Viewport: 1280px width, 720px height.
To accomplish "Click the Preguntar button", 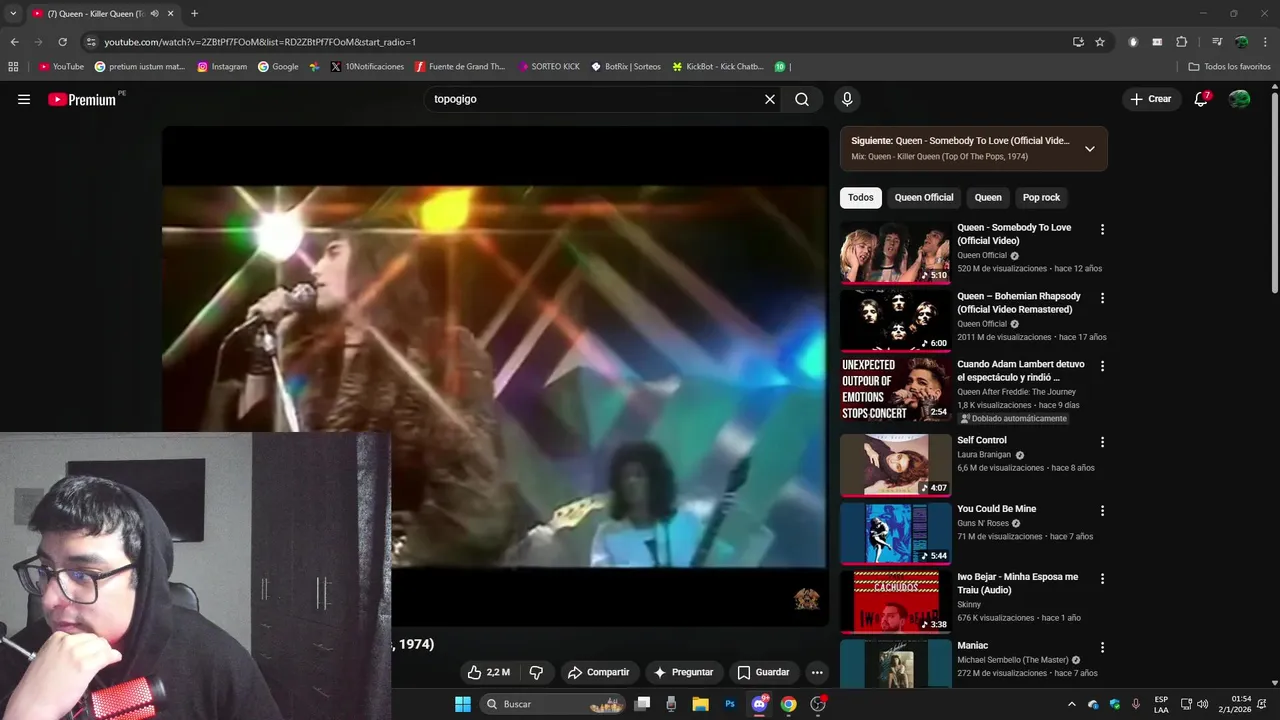I will point(683,672).
